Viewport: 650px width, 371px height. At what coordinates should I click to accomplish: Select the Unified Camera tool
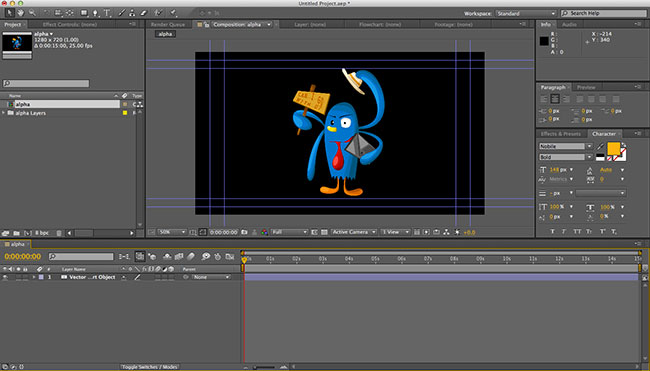coord(58,13)
